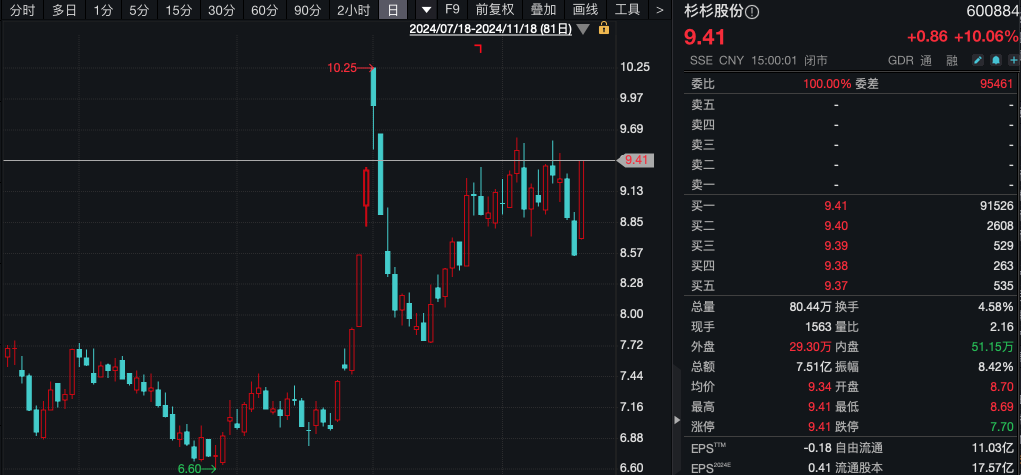The width and height of the screenshot is (1021, 475).
Task: Click the 委比 100.00% value
Action: 827,84
